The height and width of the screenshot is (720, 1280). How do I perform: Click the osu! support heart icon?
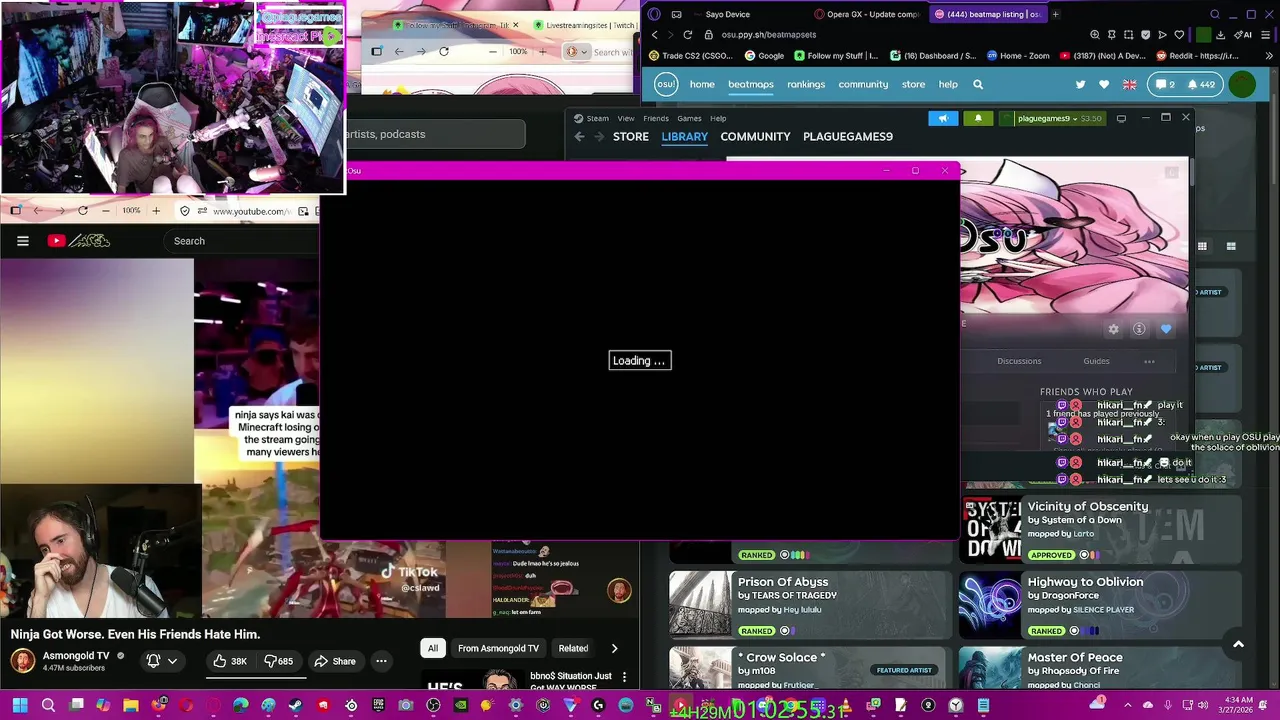click(1104, 85)
